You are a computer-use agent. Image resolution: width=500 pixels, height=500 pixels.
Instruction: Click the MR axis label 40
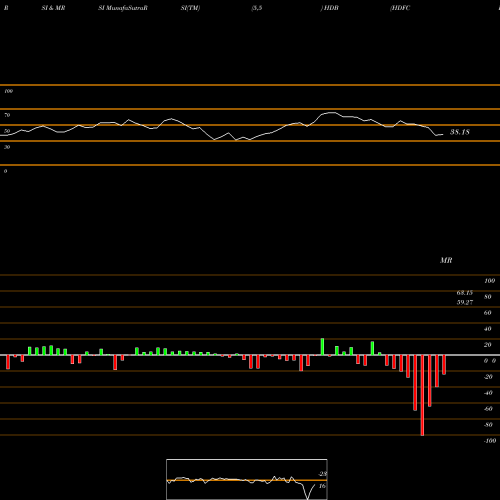tap(488, 329)
